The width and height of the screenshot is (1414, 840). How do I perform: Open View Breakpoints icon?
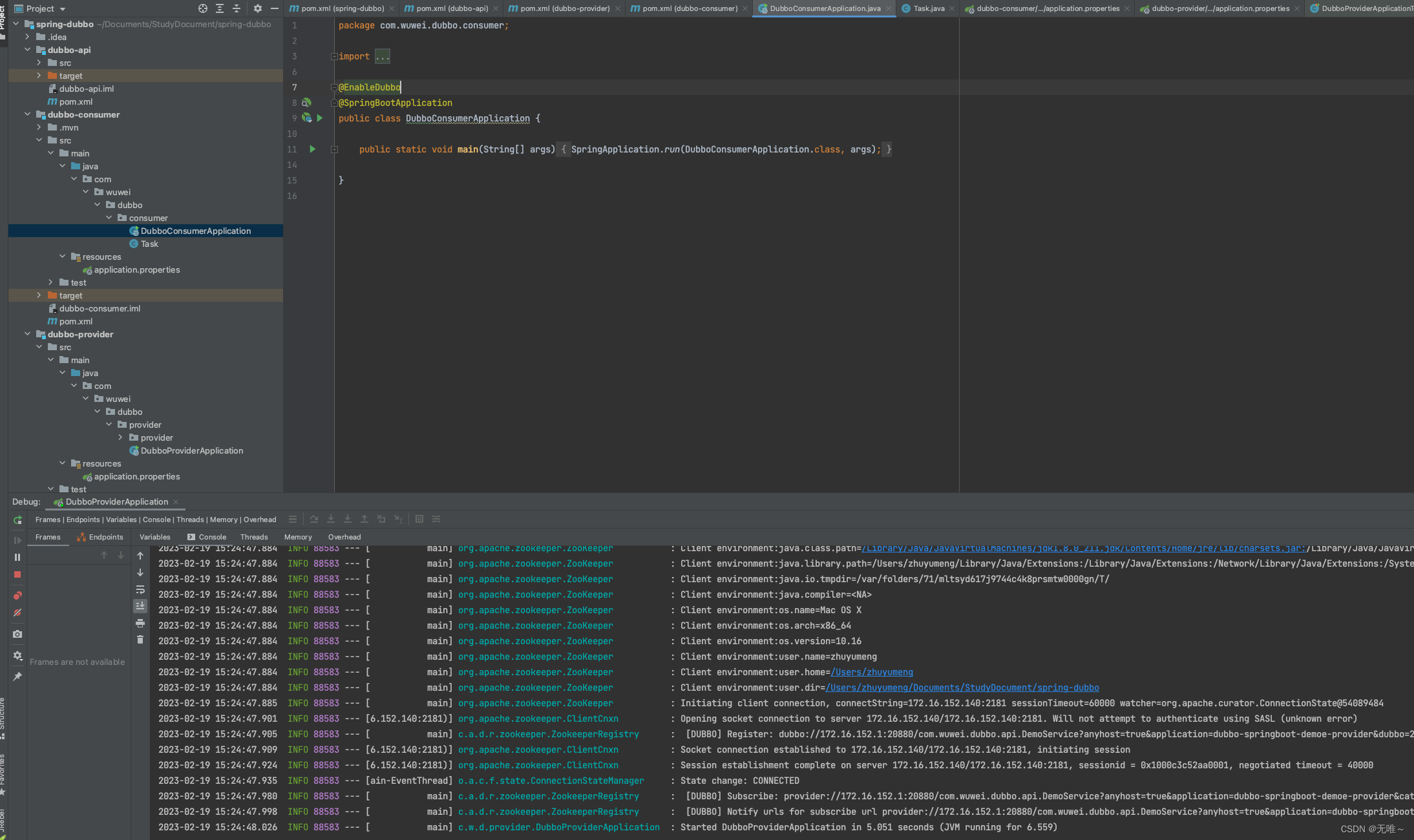point(17,595)
